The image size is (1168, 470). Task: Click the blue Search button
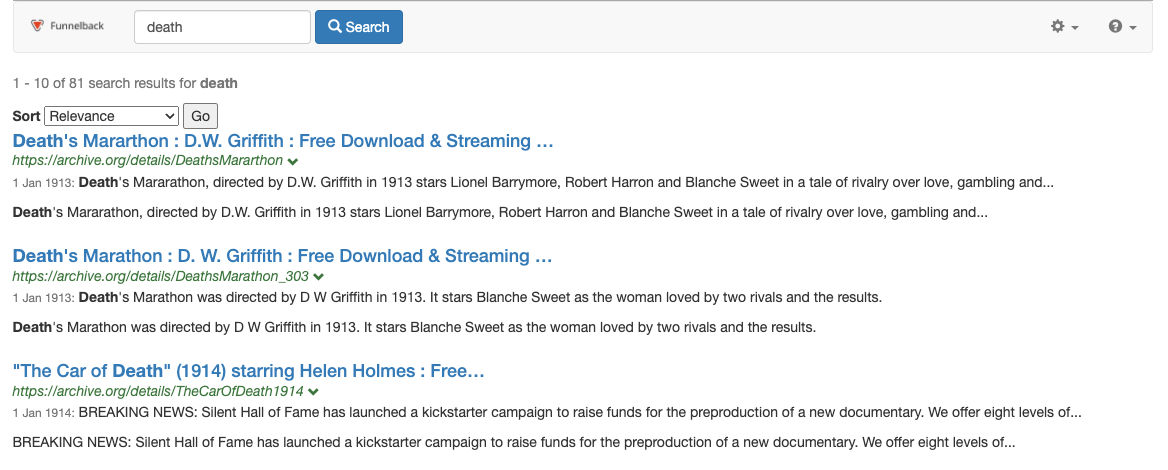pyautogui.click(x=359, y=27)
